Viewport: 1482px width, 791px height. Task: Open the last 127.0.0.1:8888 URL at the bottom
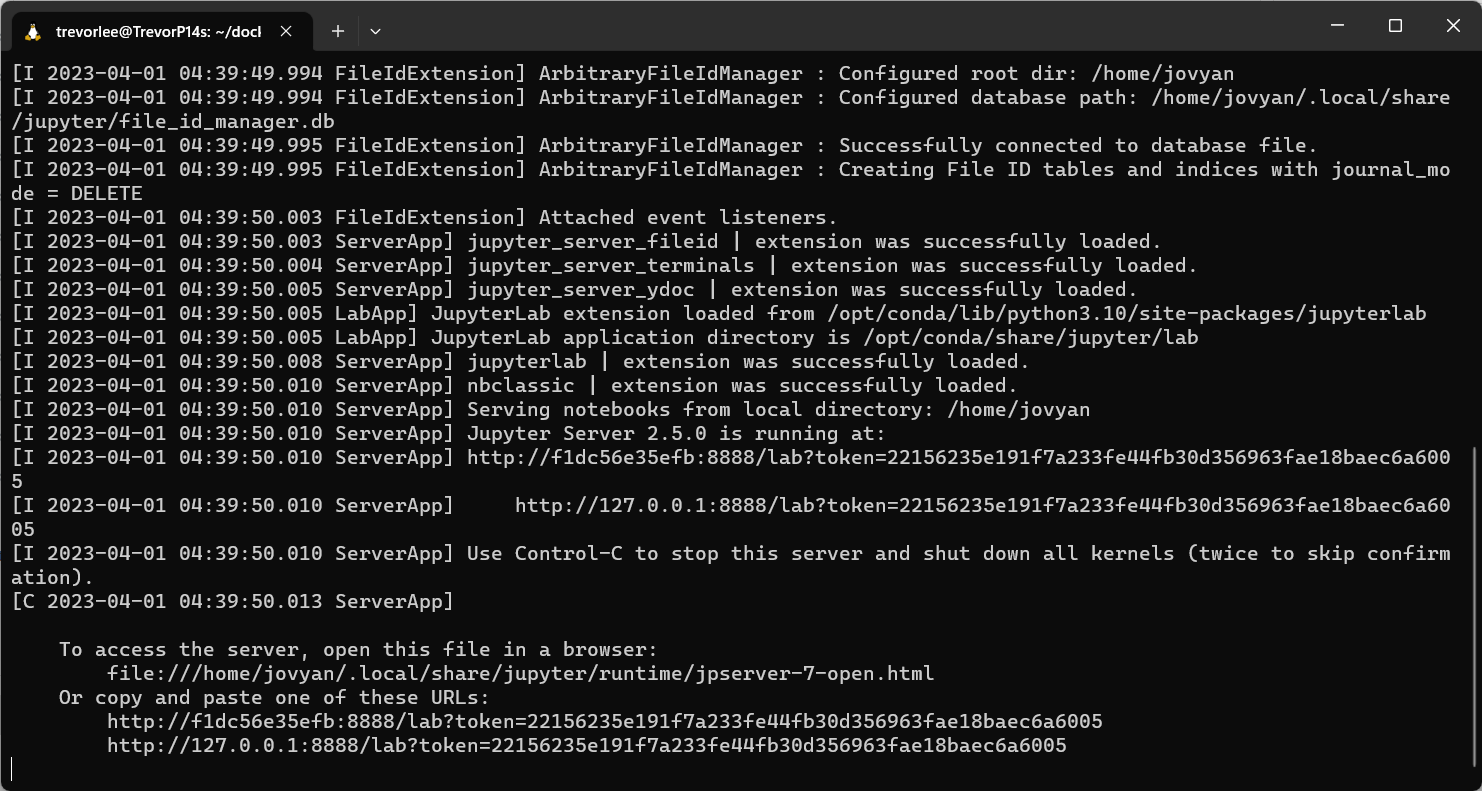coord(586,745)
